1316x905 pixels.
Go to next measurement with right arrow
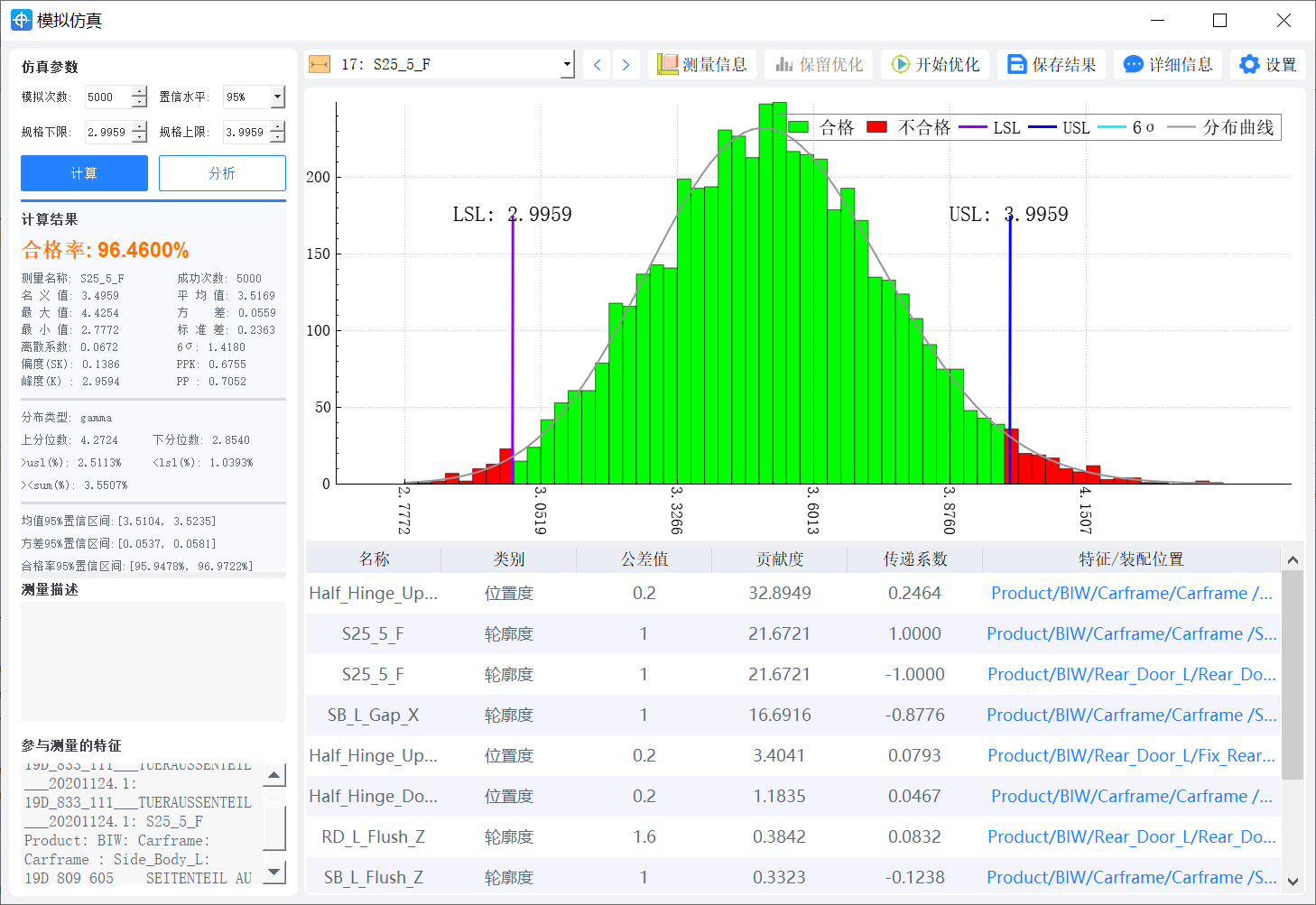tap(626, 65)
